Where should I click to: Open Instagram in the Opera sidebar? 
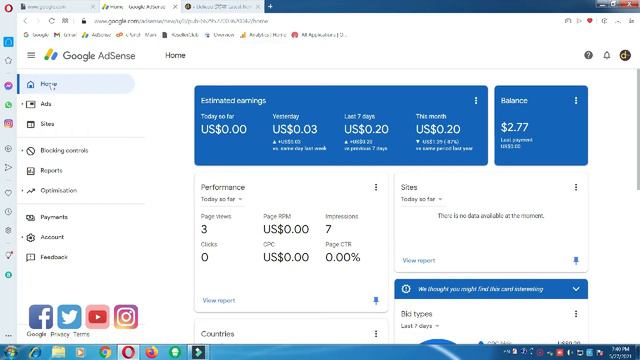pos(8,123)
